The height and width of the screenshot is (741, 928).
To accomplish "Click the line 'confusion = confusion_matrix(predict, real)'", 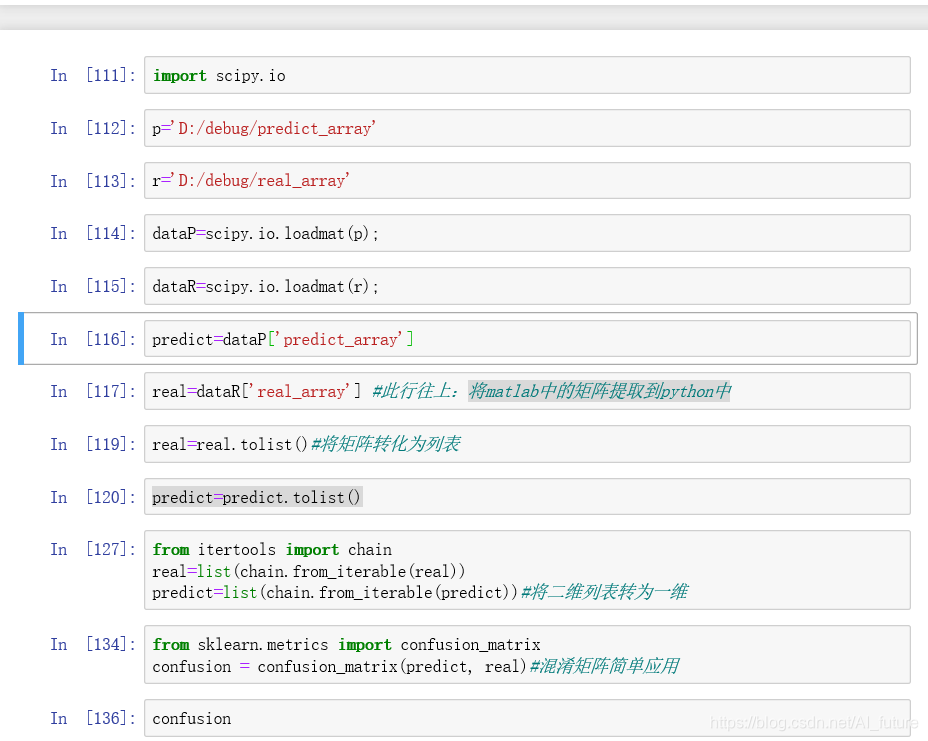I will point(340,666).
